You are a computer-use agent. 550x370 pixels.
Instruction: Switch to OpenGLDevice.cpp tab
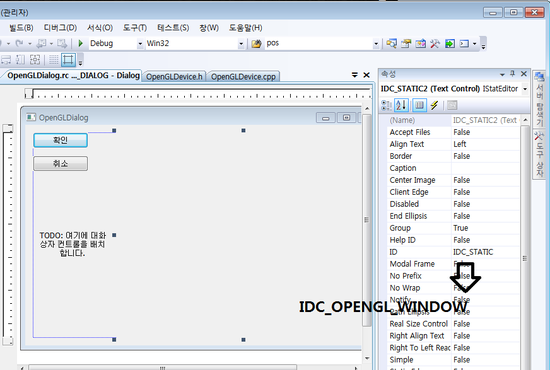pyautogui.click(x=243, y=76)
